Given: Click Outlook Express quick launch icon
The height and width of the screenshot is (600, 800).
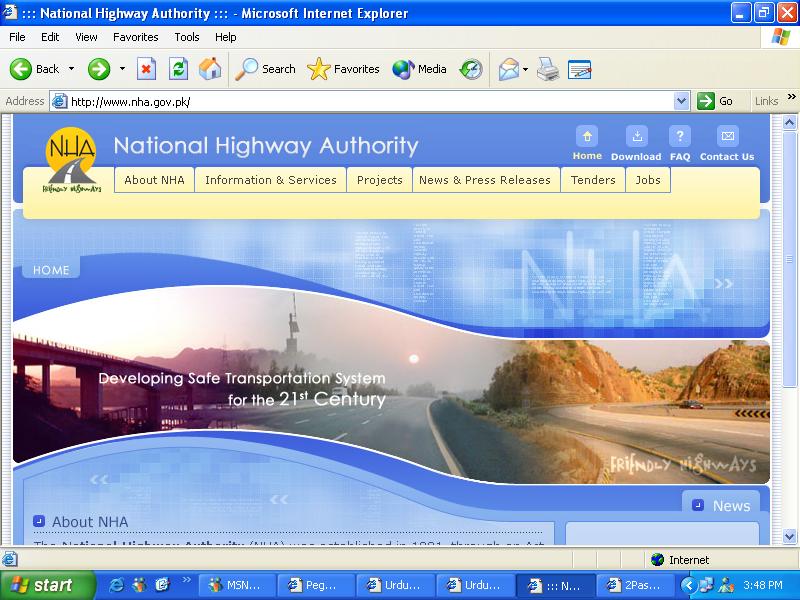Looking at the screenshot, I should click(162, 585).
